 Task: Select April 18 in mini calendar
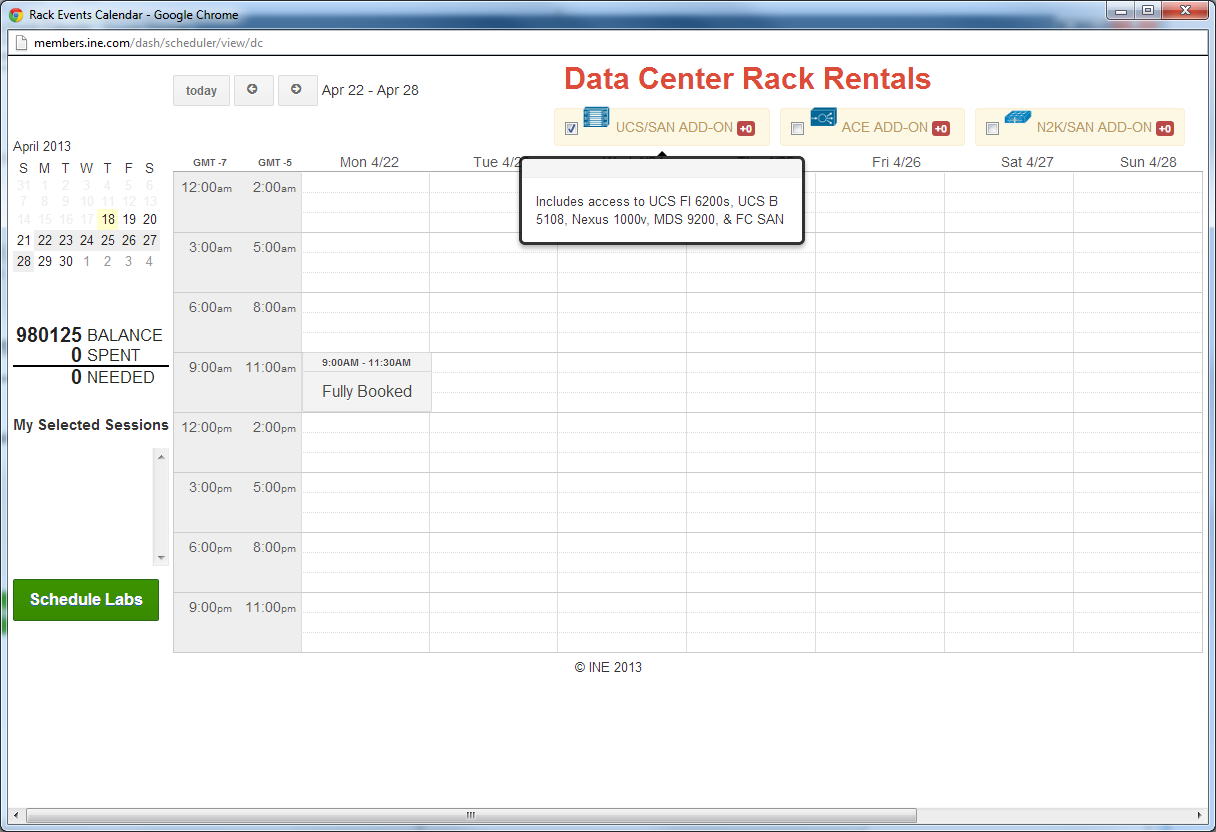coord(108,219)
